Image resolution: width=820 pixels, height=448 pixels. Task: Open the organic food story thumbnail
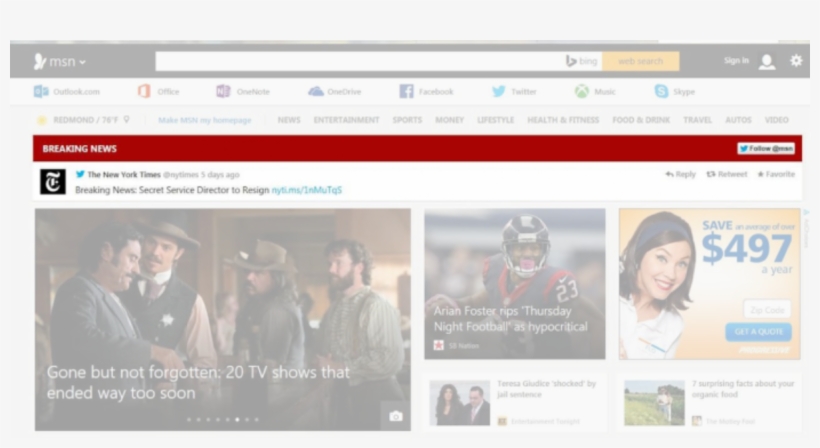(x=654, y=403)
